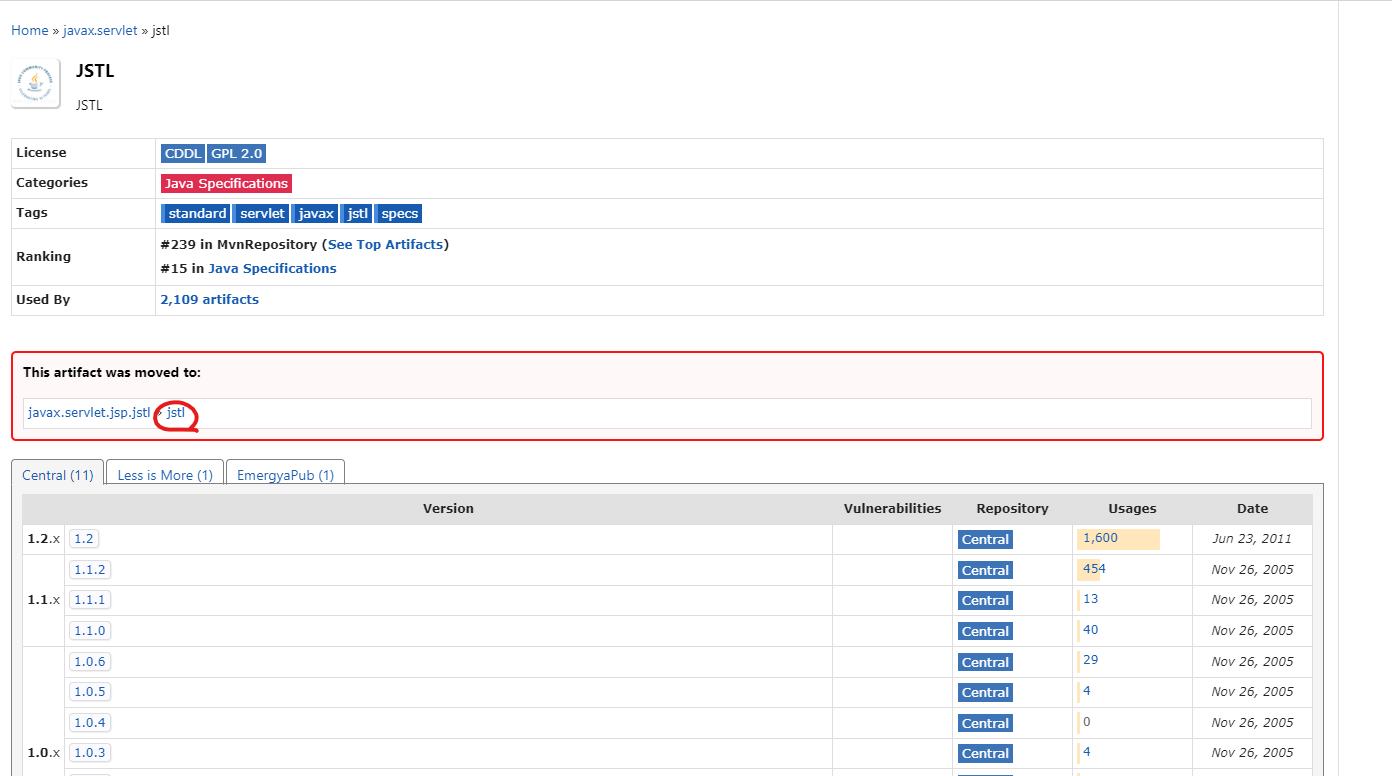1392x776 pixels.
Task: Click the Jun 23, 2011 date cell
Action: pyautogui.click(x=1252, y=538)
